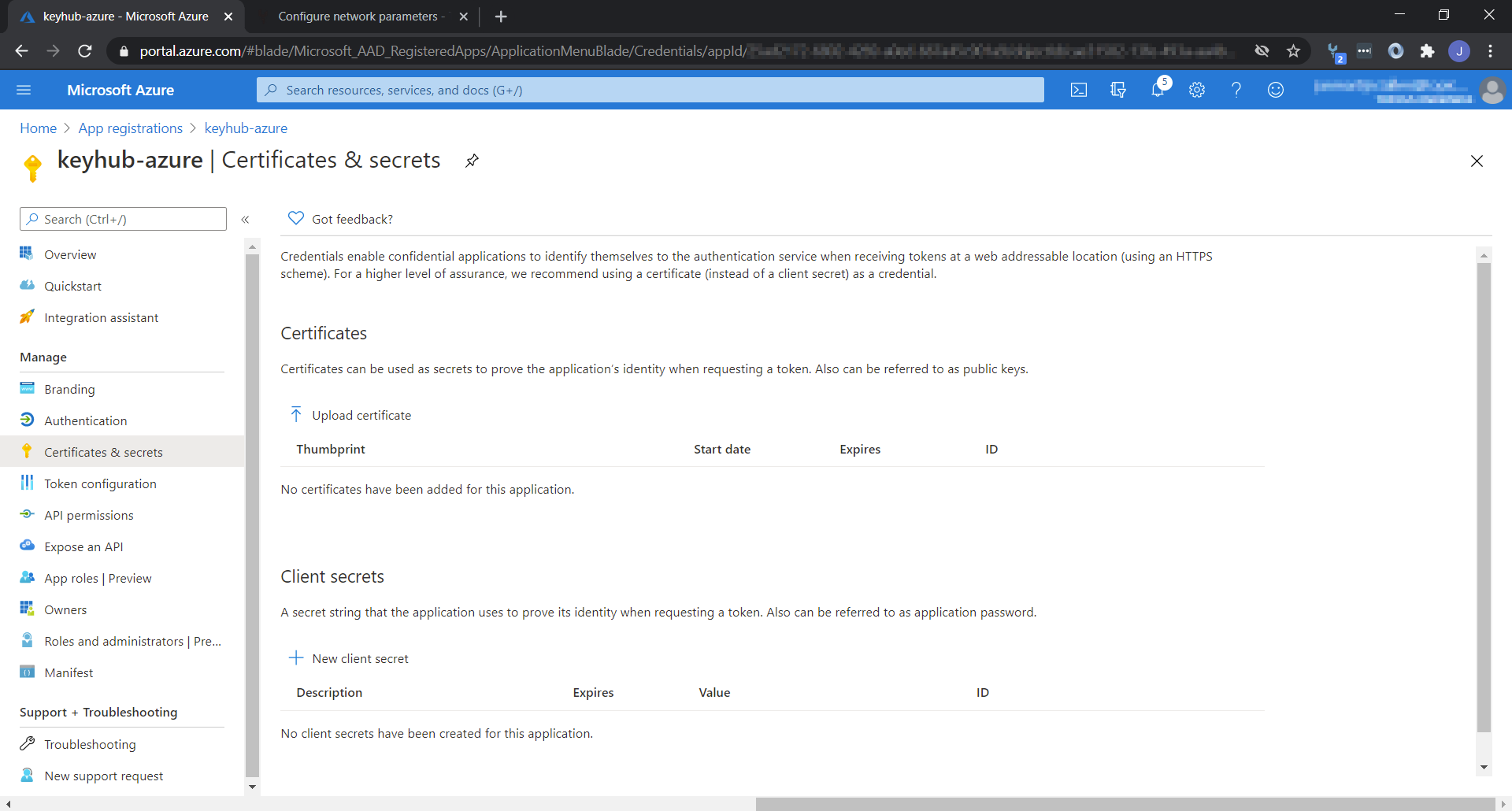Image resolution: width=1512 pixels, height=811 pixels.
Task: Click Home breadcrumb link
Action: pyautogui.click(x=38, y=128)
